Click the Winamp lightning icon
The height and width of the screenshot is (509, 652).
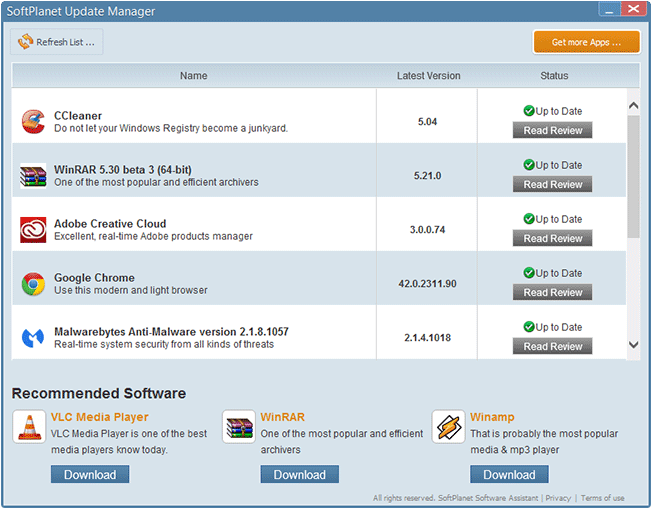pyautogui.click(x=448, y=427)
